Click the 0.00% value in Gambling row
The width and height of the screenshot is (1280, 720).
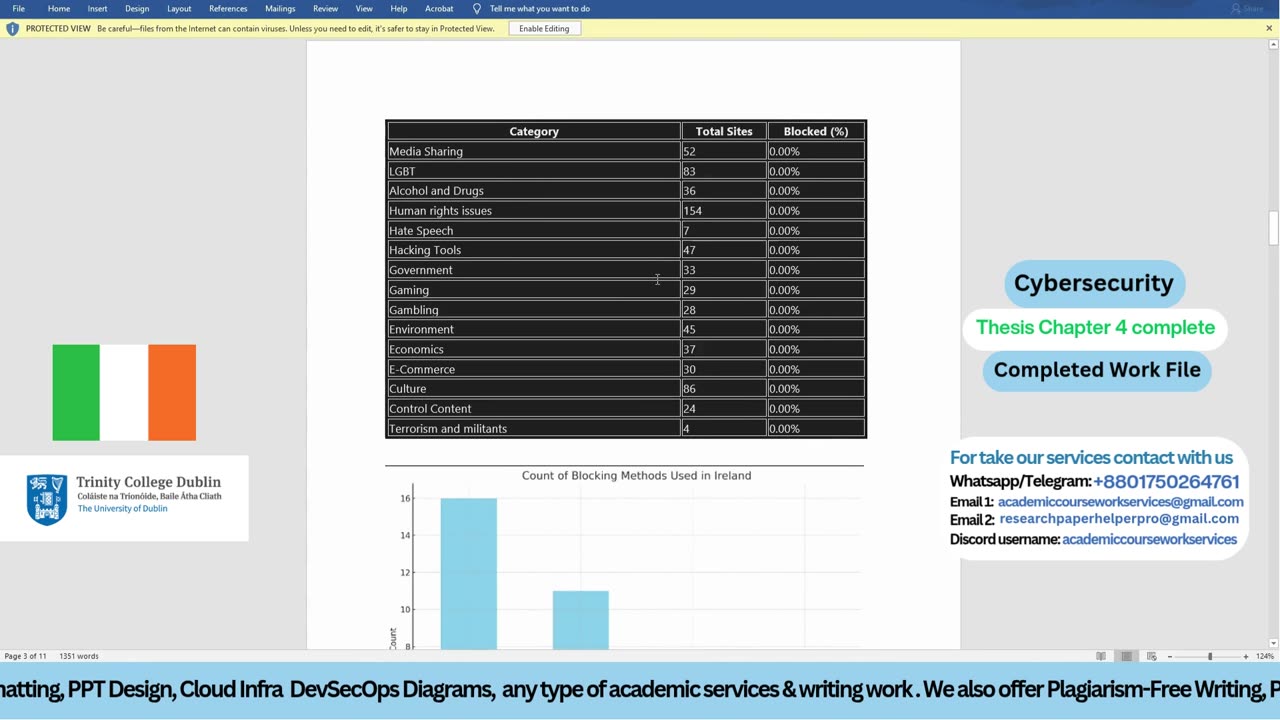click(x=784, y=310)
